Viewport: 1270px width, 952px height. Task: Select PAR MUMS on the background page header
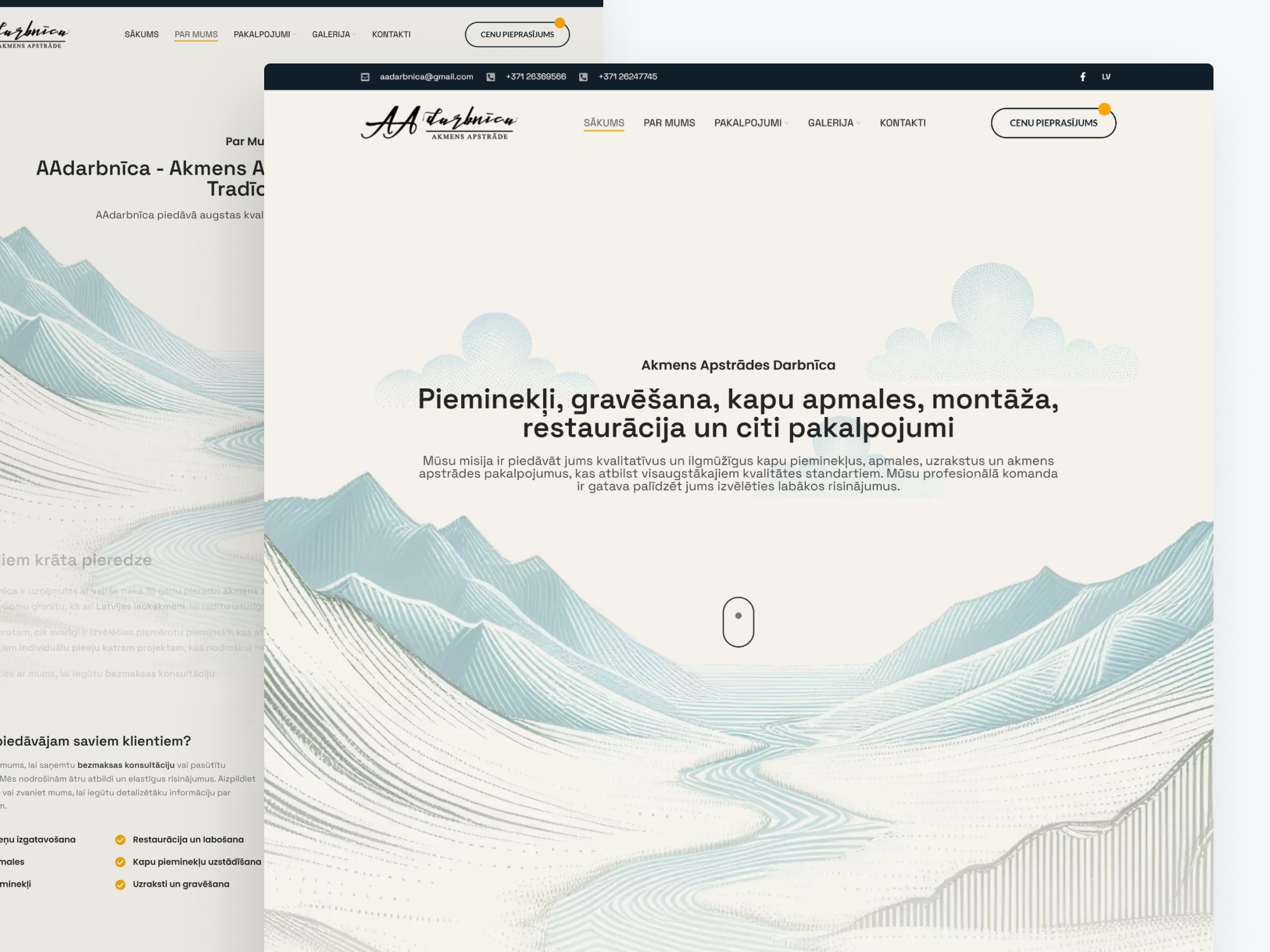[x=196, y=34]
